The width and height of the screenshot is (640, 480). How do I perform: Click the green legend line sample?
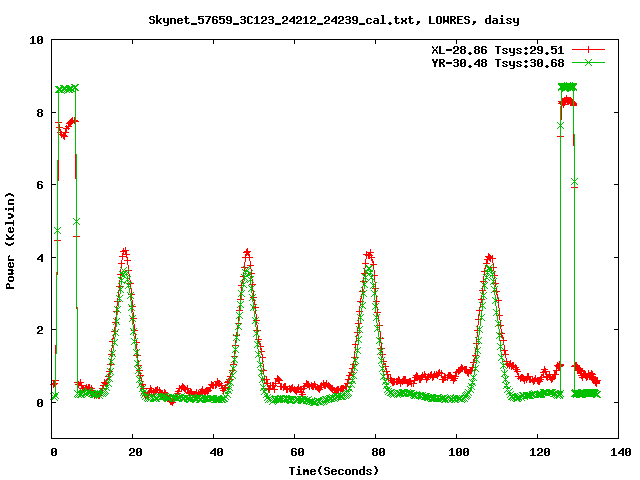pyautogui.click(x=588, y=63)
